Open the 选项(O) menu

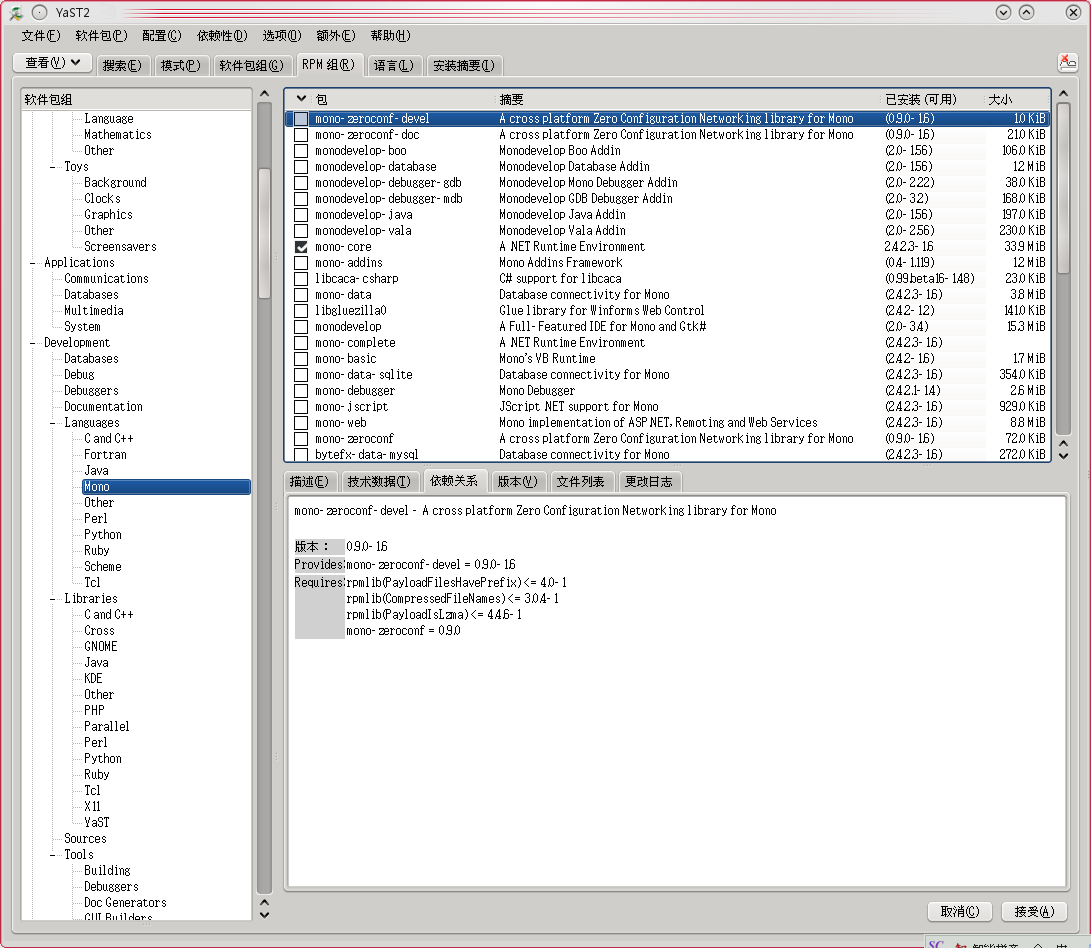(x=282, y=35)
